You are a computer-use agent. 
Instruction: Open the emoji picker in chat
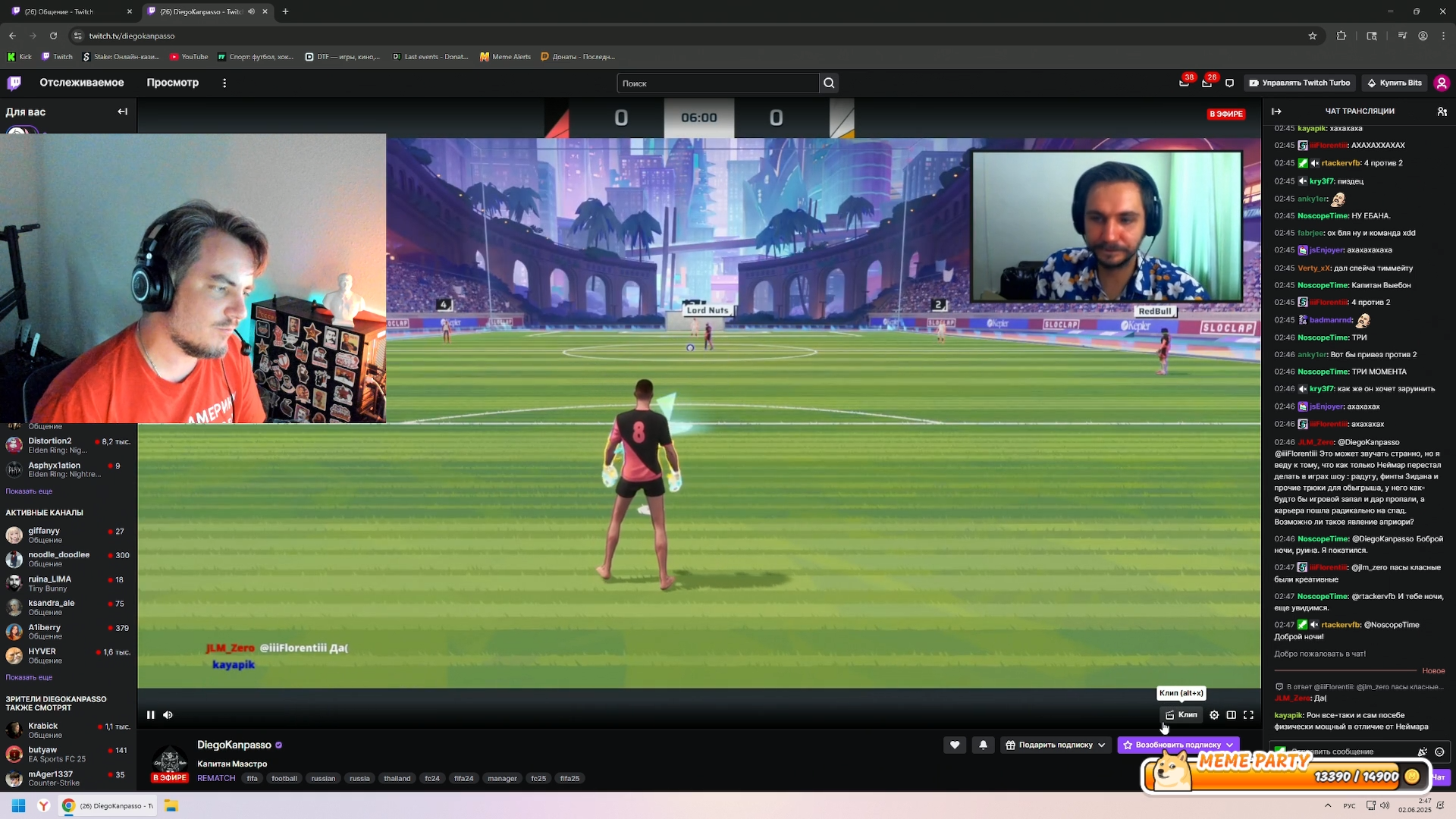(1439, 752)
